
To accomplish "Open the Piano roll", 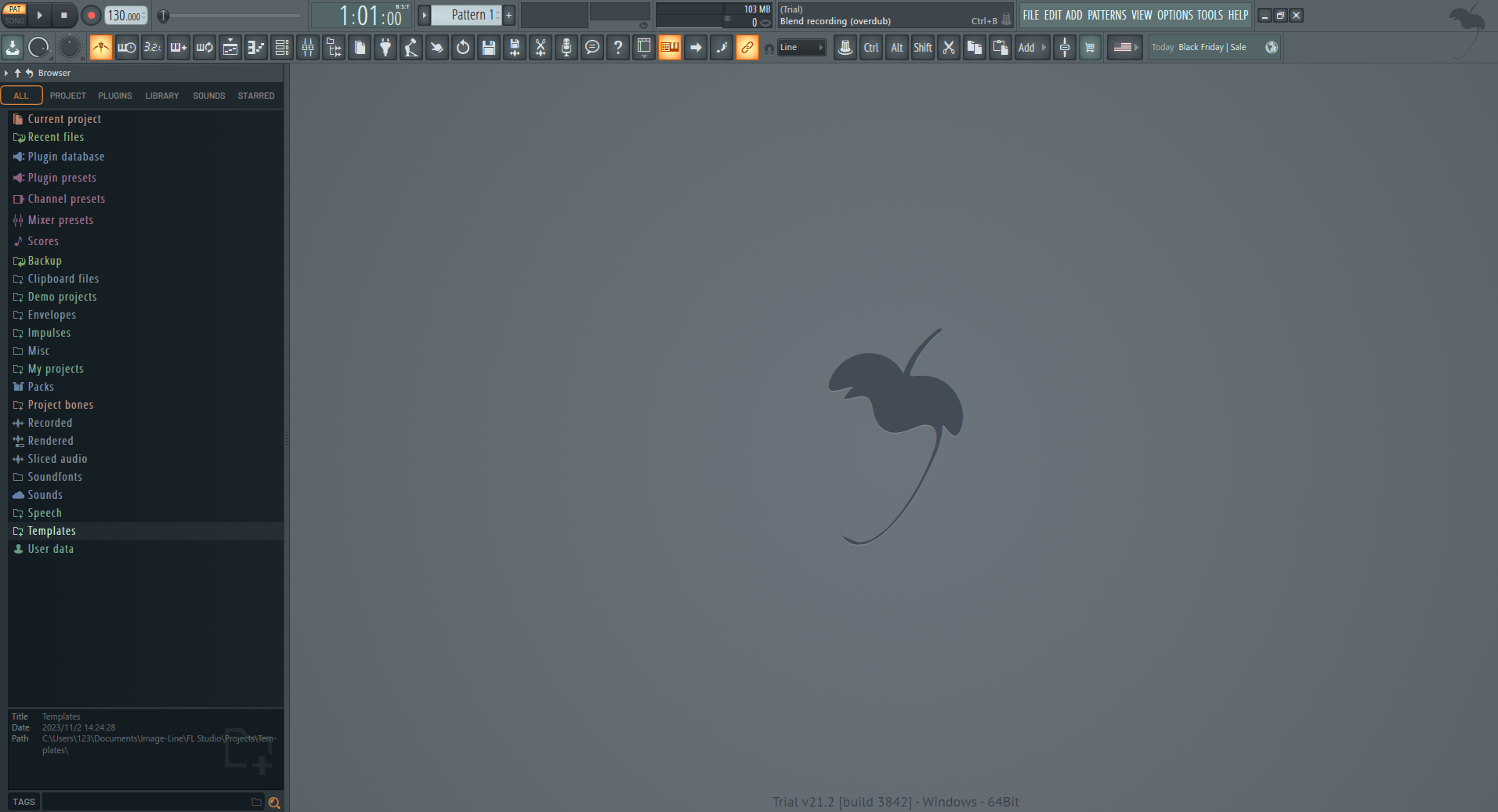I will coord(255,48).
